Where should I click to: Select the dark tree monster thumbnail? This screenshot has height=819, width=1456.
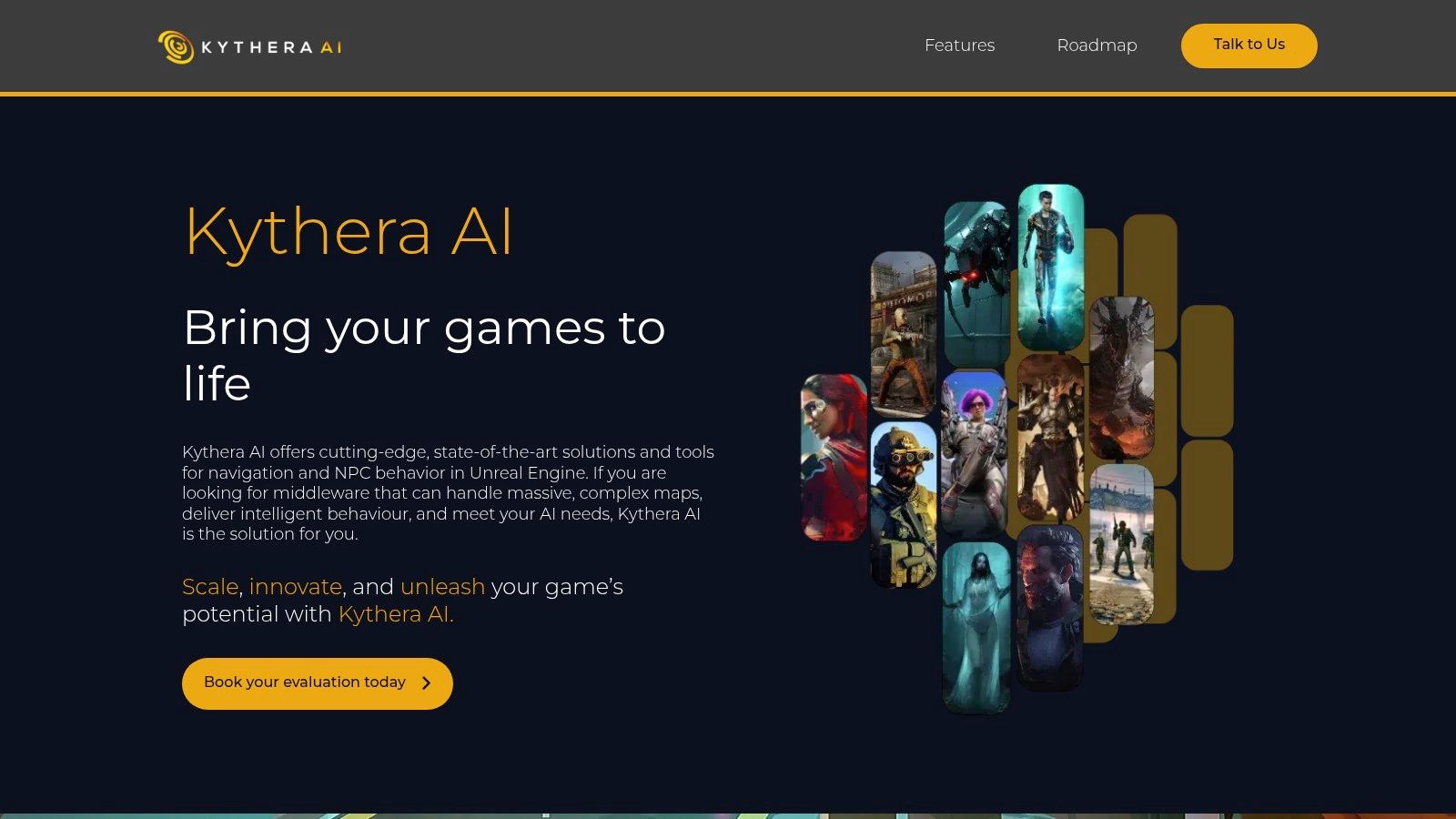tap(1121, 378)
